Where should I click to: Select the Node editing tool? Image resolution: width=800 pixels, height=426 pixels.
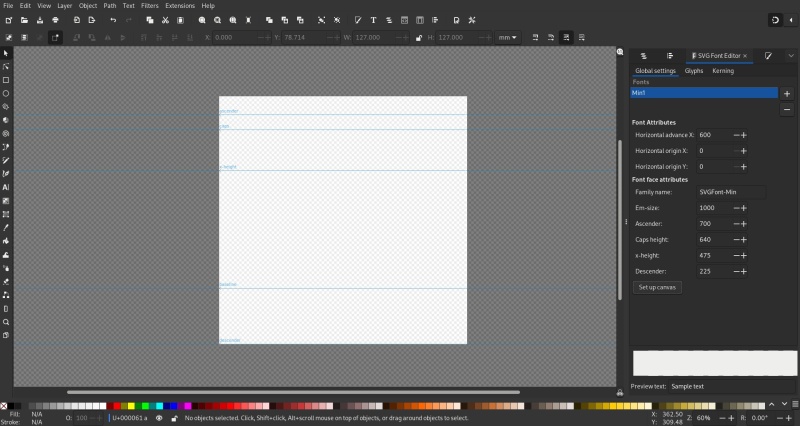6,67
